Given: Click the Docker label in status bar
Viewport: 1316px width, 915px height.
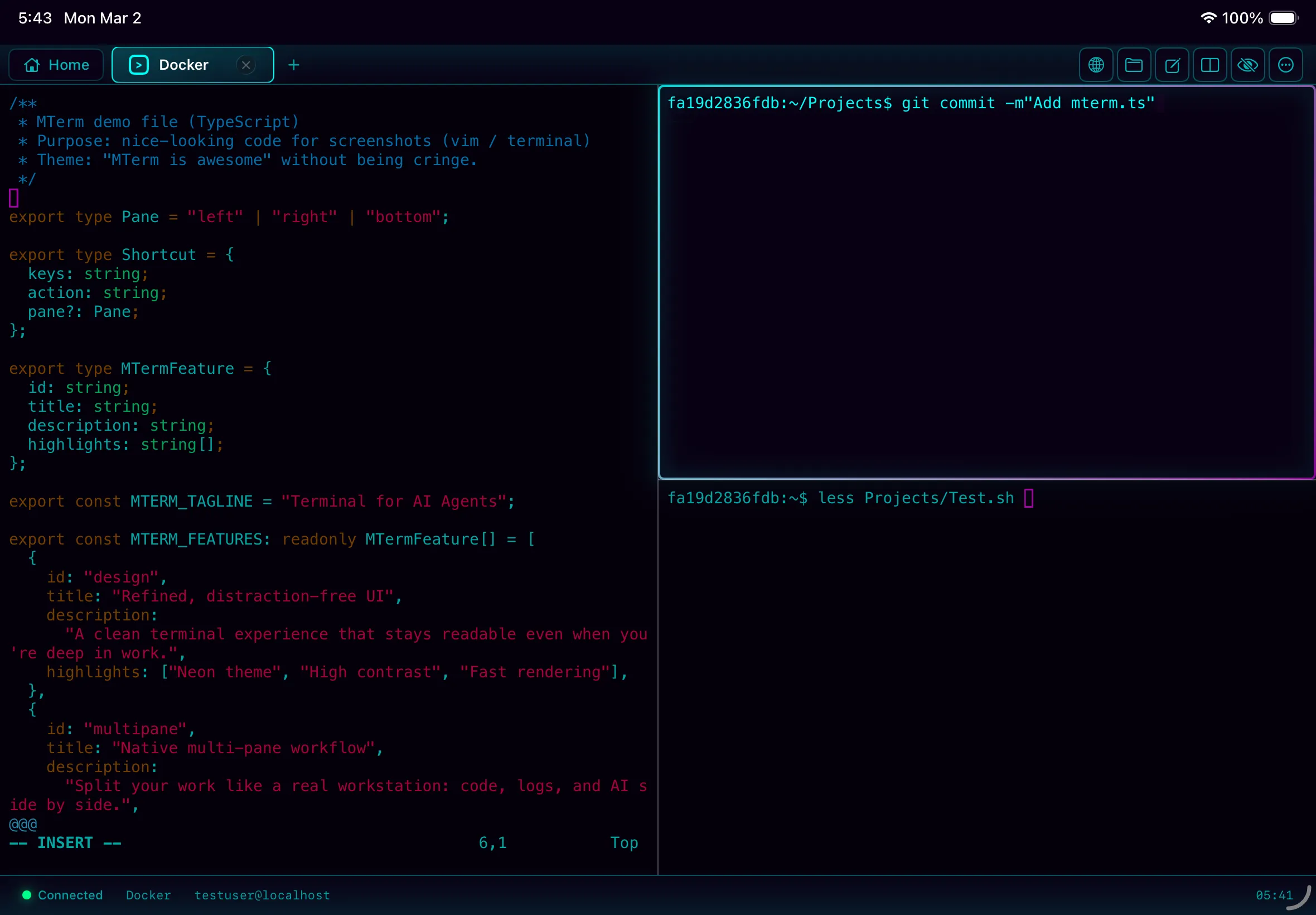Looking at the screenshot, I should pyautogui.click(x=148, y=895).
